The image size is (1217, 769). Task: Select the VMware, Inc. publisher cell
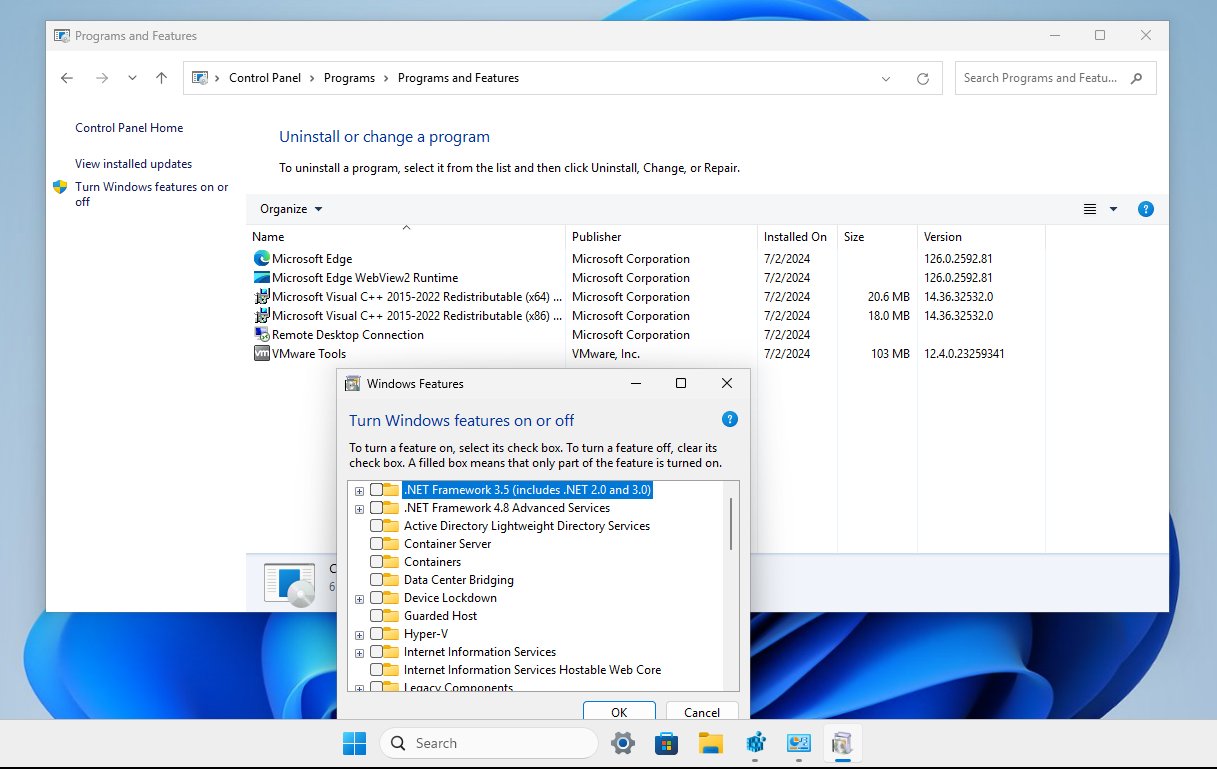[x=606, y=353]
